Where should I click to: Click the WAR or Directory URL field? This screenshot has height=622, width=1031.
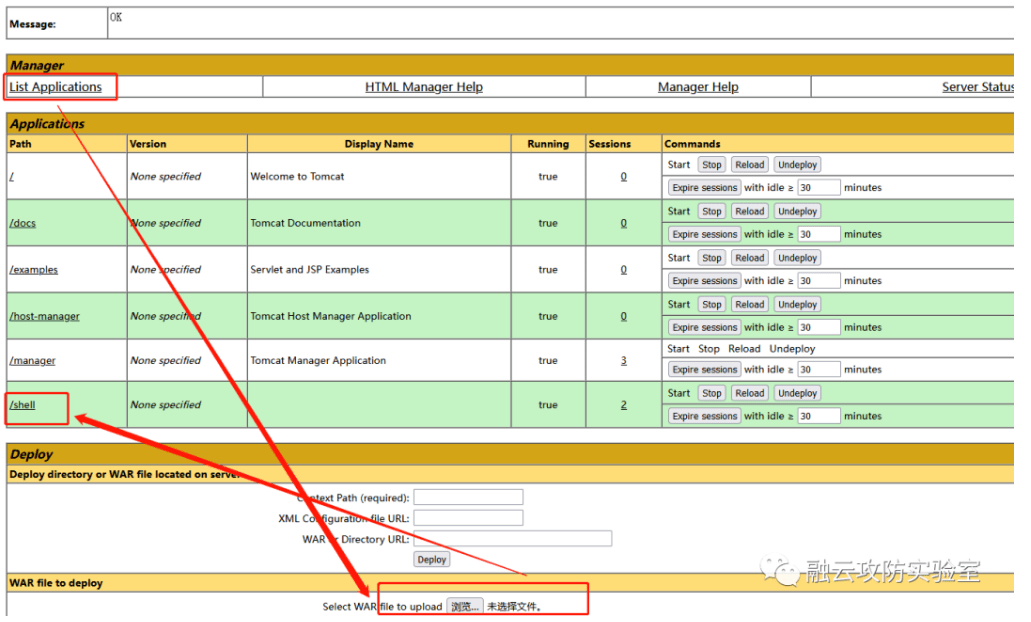[x=512, y=539]
